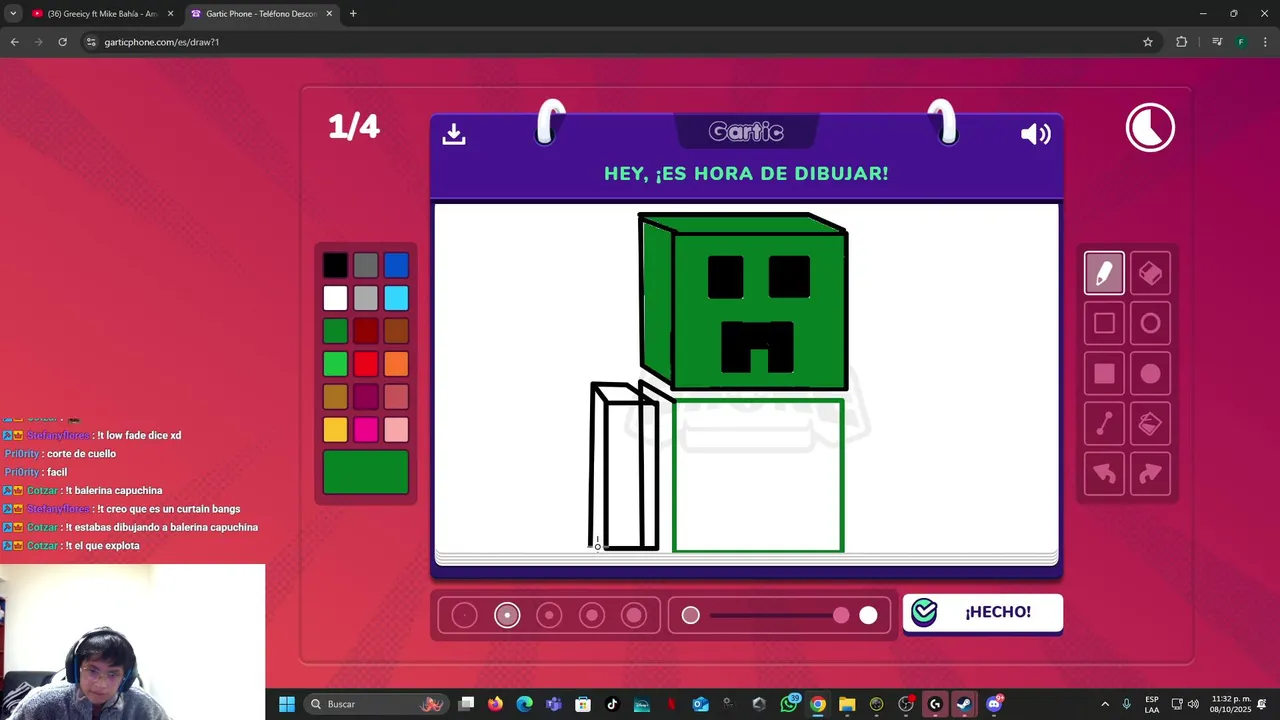Image resolution: width=1280 pixels, height=720 pixels.
Task: Open WhatsApp from the taskbar
Action: click(x=789, y=704)
